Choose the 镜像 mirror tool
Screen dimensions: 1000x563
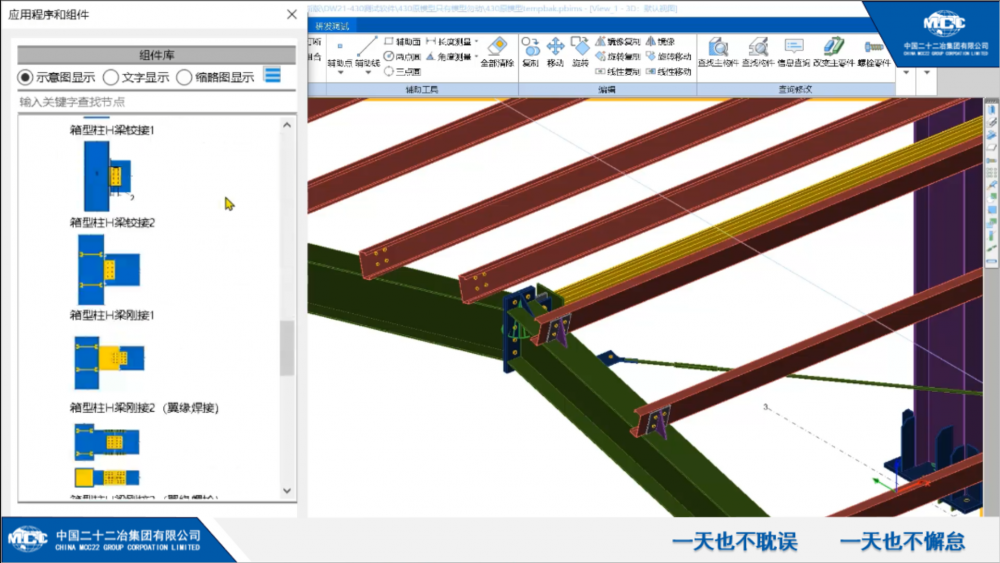[660, 41]
